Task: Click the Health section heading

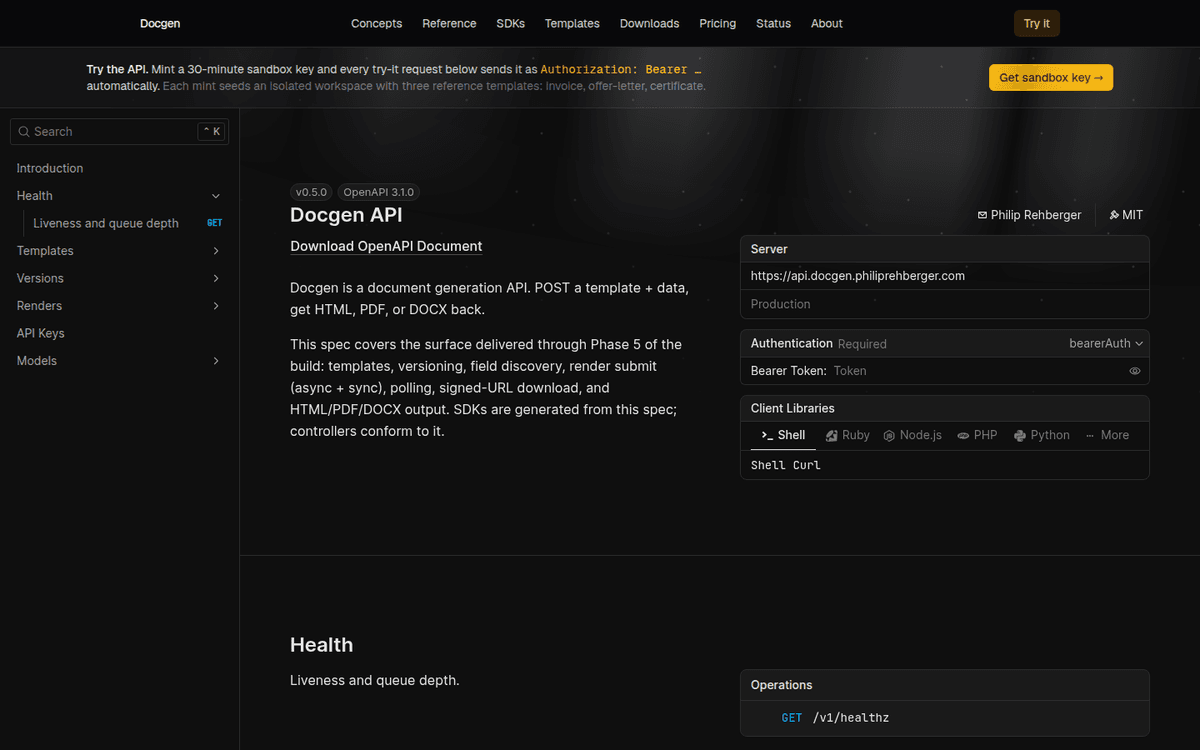Action: click(321, 645)
